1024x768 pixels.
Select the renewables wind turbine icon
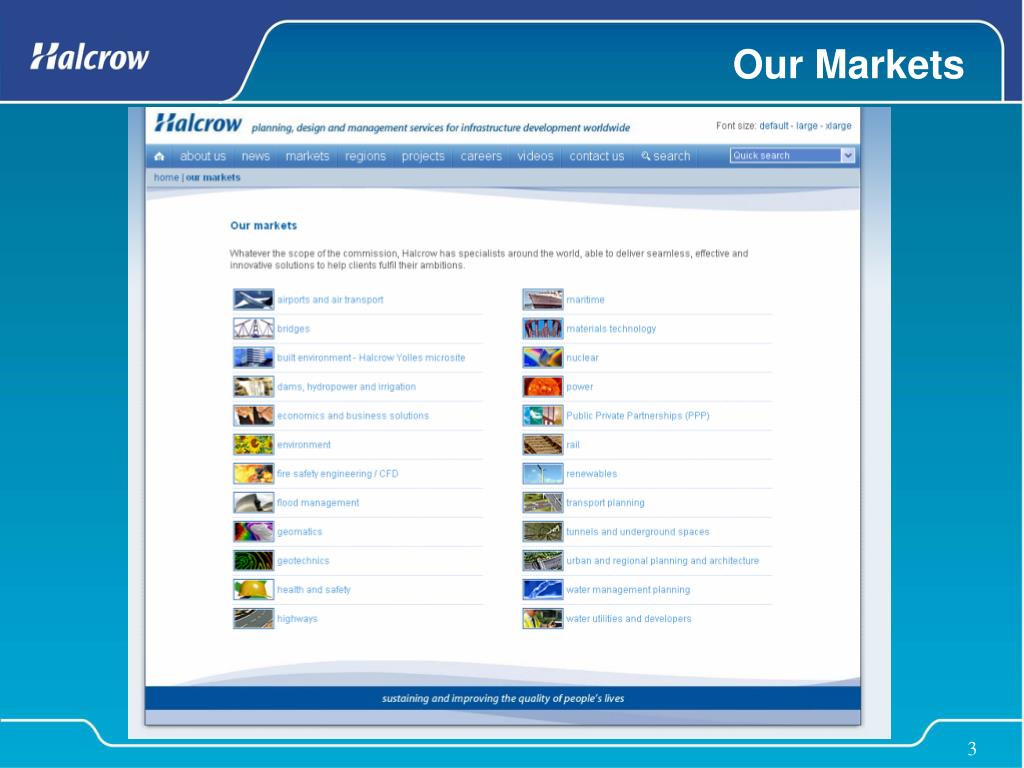543,473
